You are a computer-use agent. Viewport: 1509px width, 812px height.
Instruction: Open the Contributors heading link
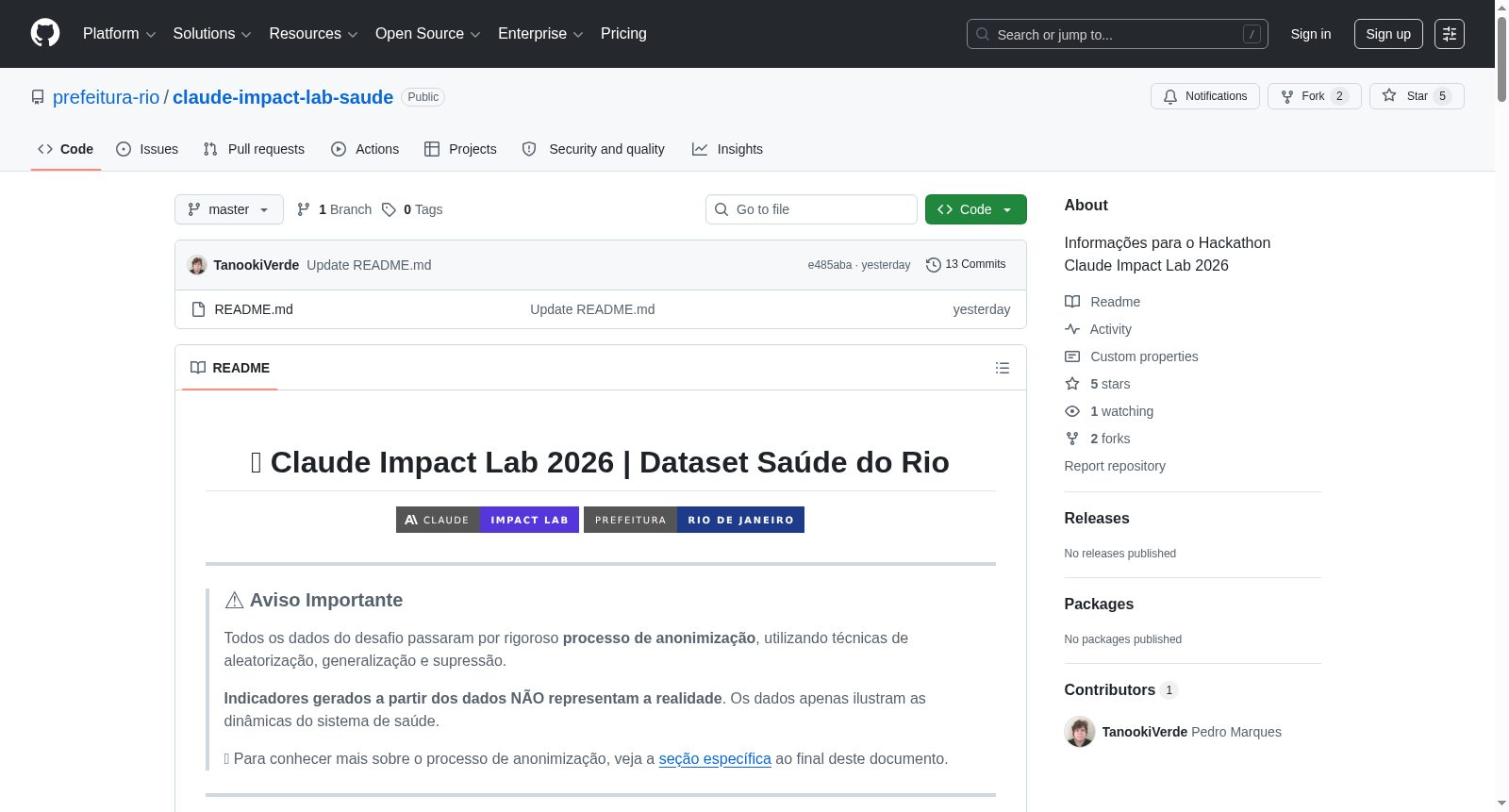point(1120,689)
